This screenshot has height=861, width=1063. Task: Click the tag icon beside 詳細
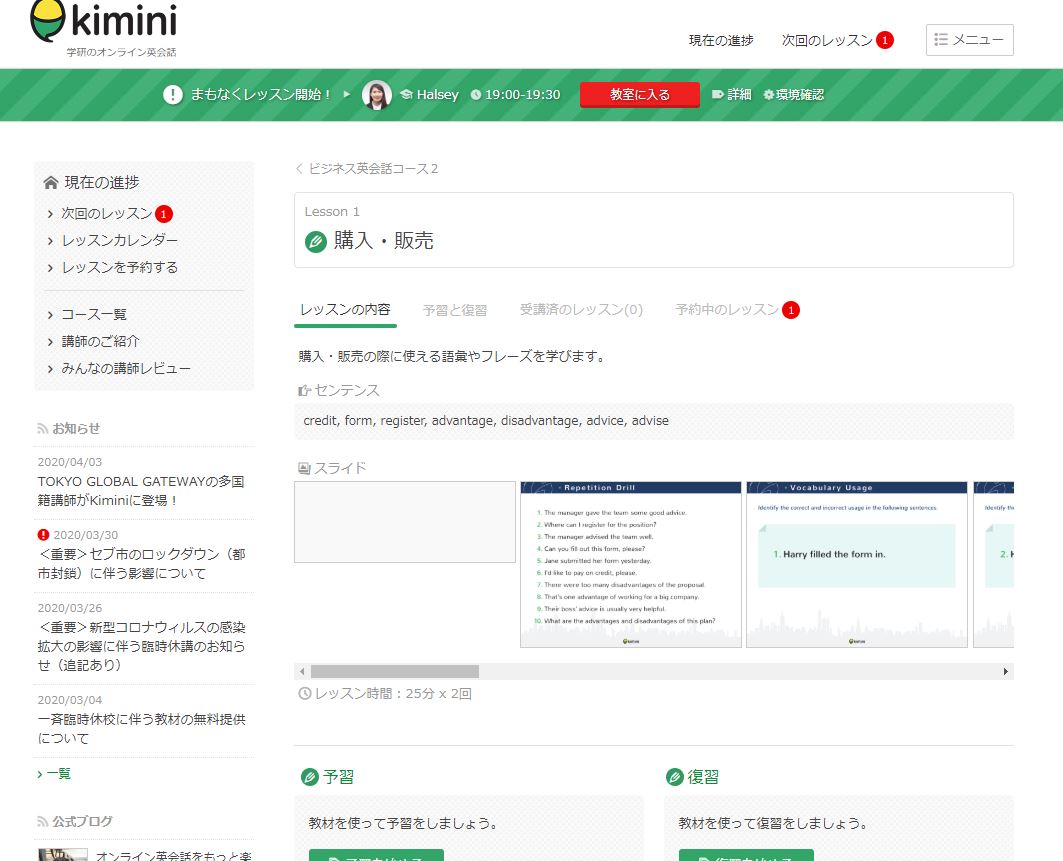click(717, 95)
